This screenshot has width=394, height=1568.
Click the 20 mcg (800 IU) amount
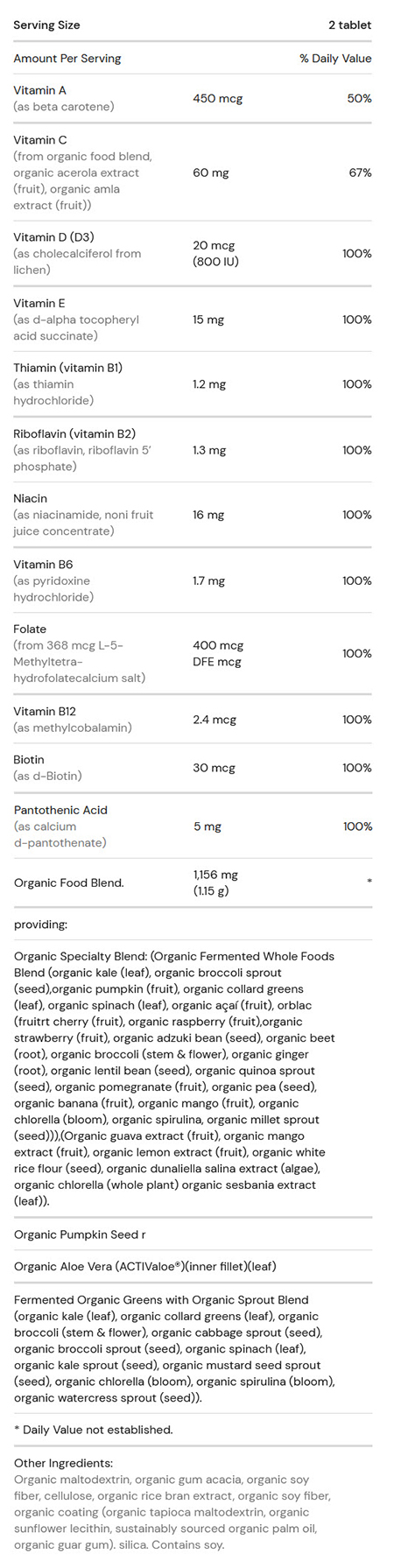click(215, 254)
